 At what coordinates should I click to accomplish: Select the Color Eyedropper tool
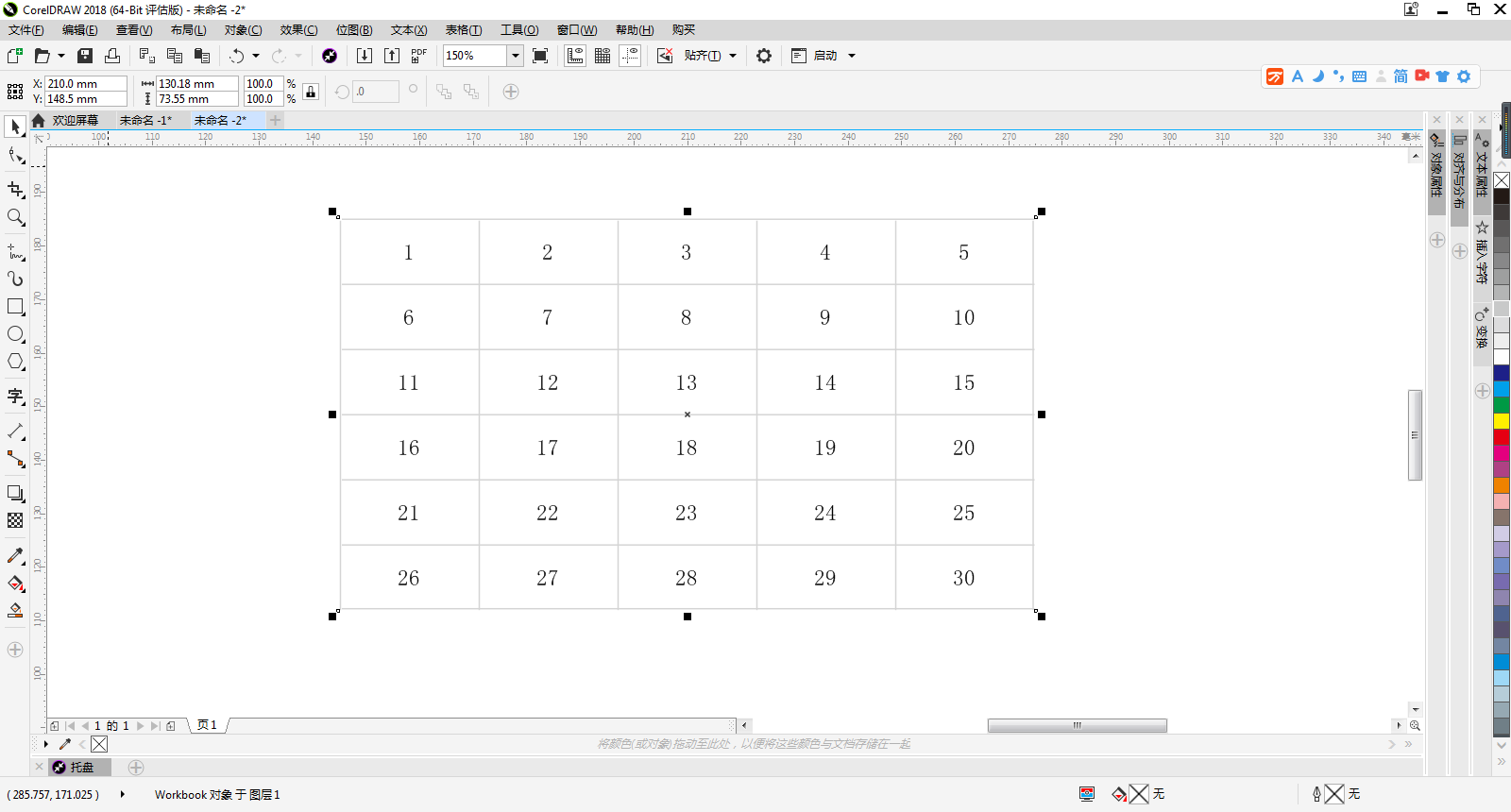click(x=15, y=555)
